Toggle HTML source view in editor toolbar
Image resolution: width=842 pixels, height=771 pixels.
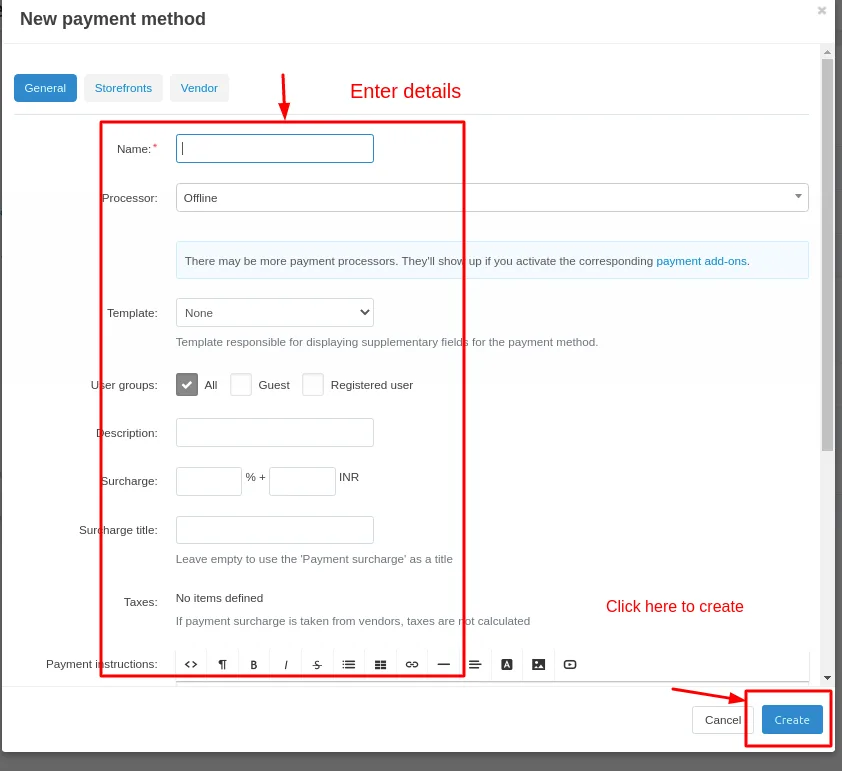pyautogui.click(x=191, y=664)
